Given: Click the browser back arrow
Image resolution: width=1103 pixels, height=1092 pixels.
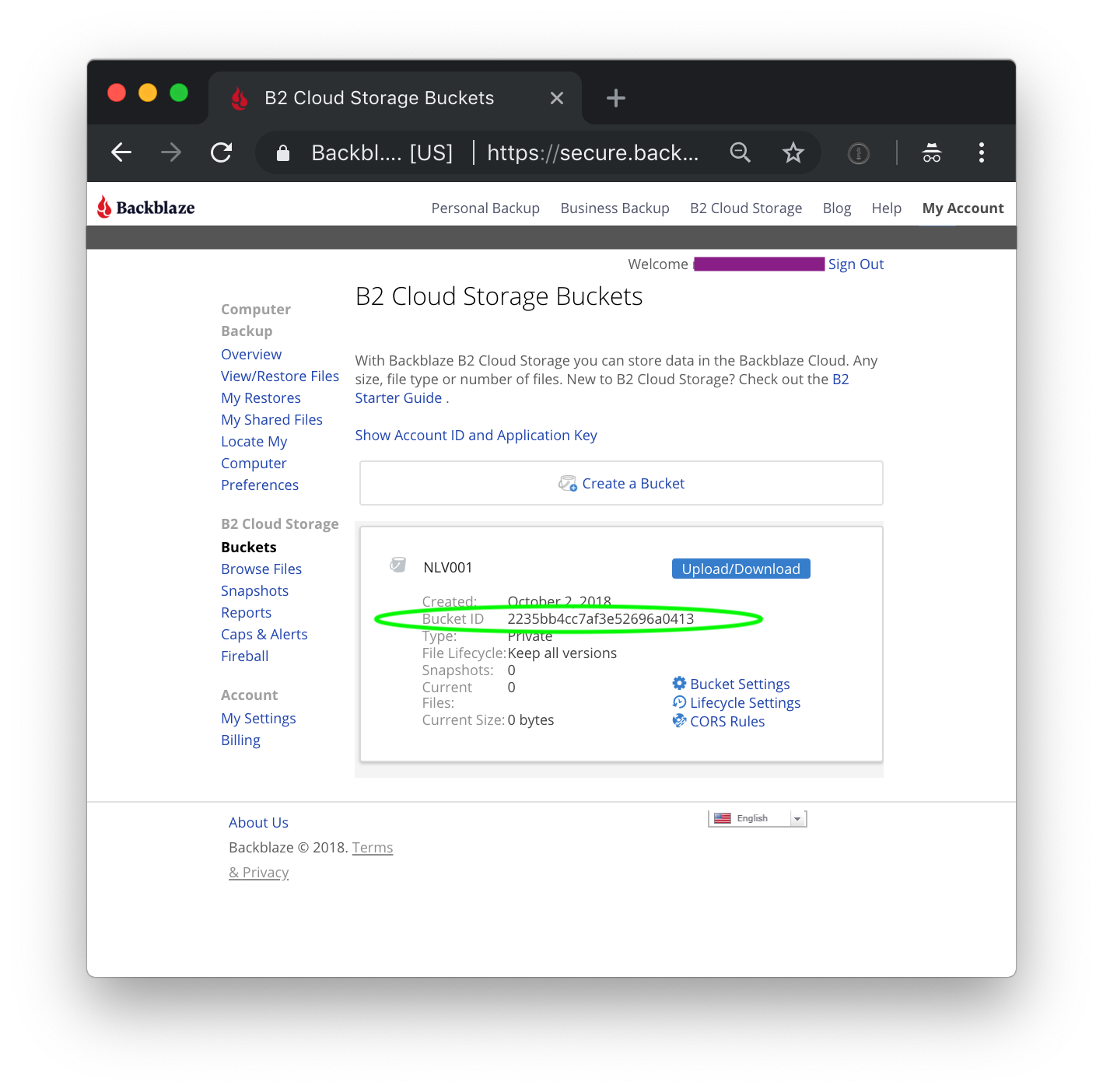Looking at the screenshot, I should click(121, 152).
